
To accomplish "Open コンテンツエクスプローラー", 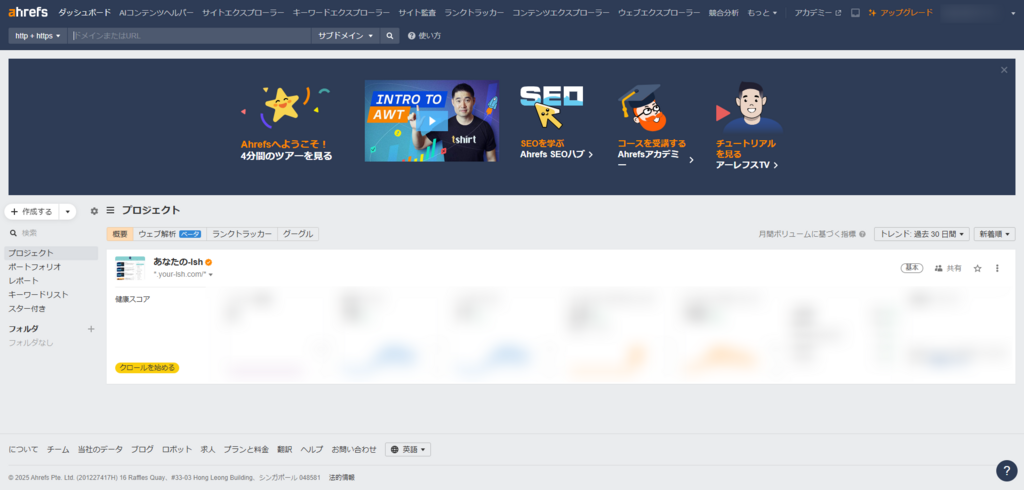I will click(561, 12).
